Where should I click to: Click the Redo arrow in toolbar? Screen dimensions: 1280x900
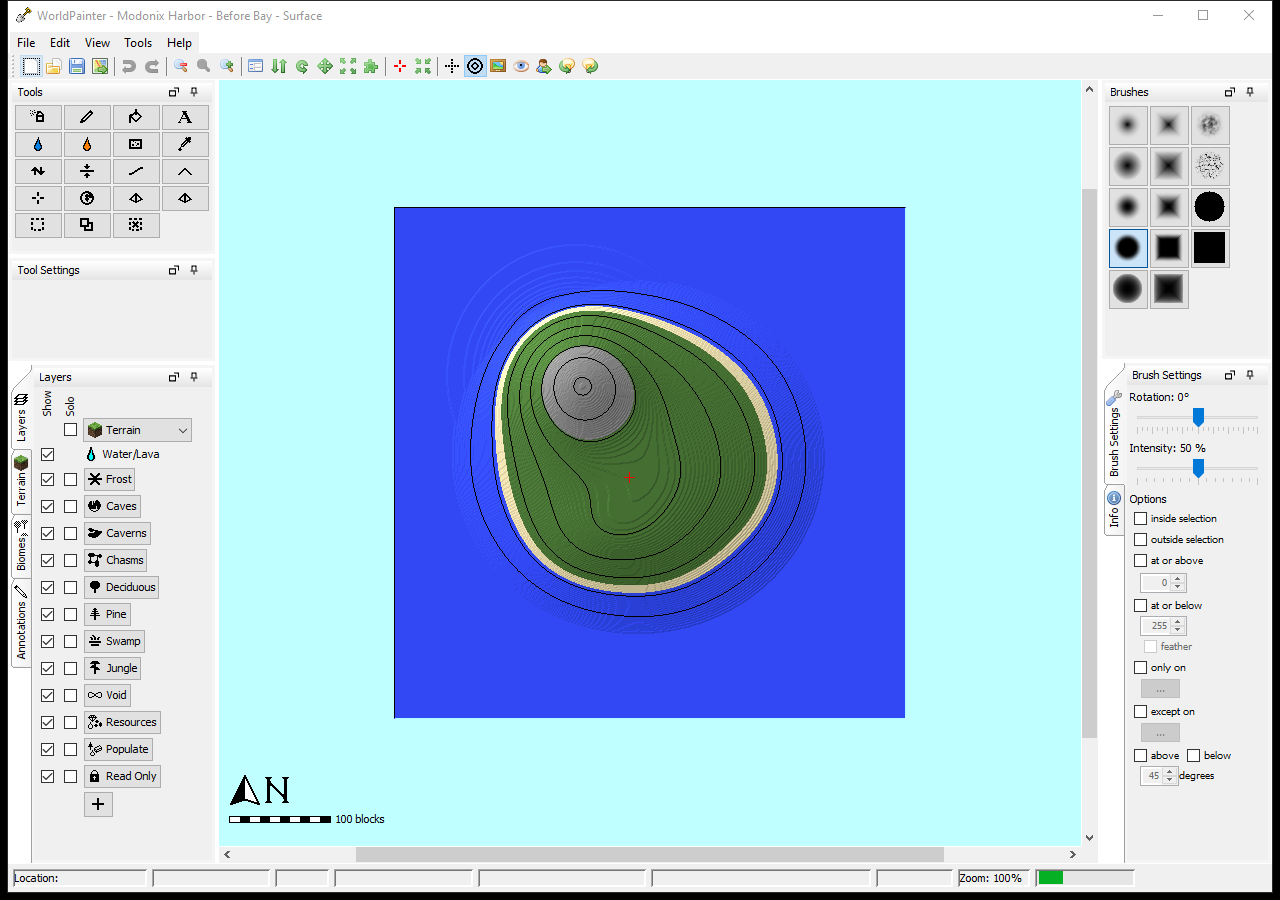point(152,66)
